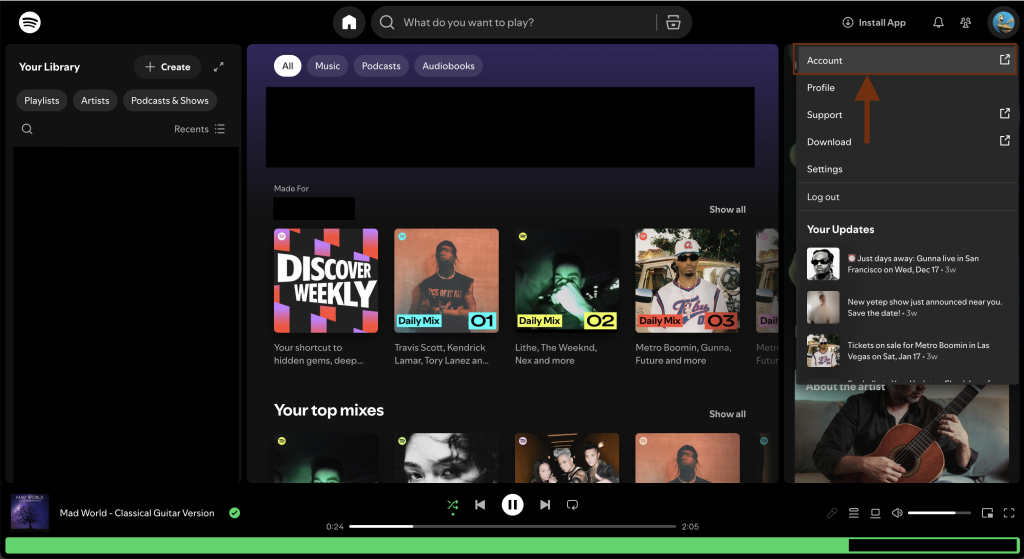Open Recents sort dropdown
This screenshot has height=559, width=1024.
click(199, 129)
